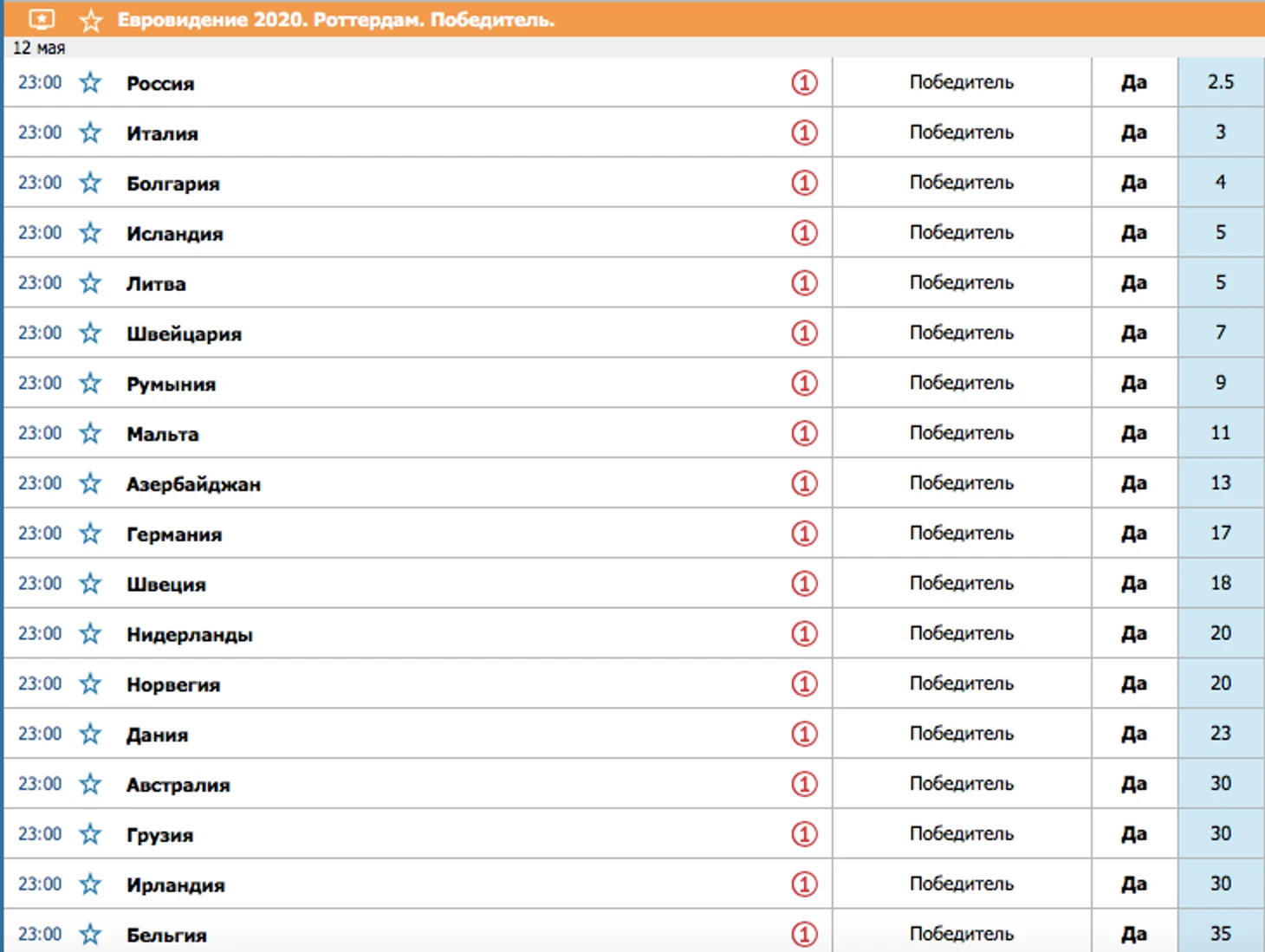Viewport: 1265px width, 952px height.
Task: Toggle favorite star for Румыния
Action: 90,383
